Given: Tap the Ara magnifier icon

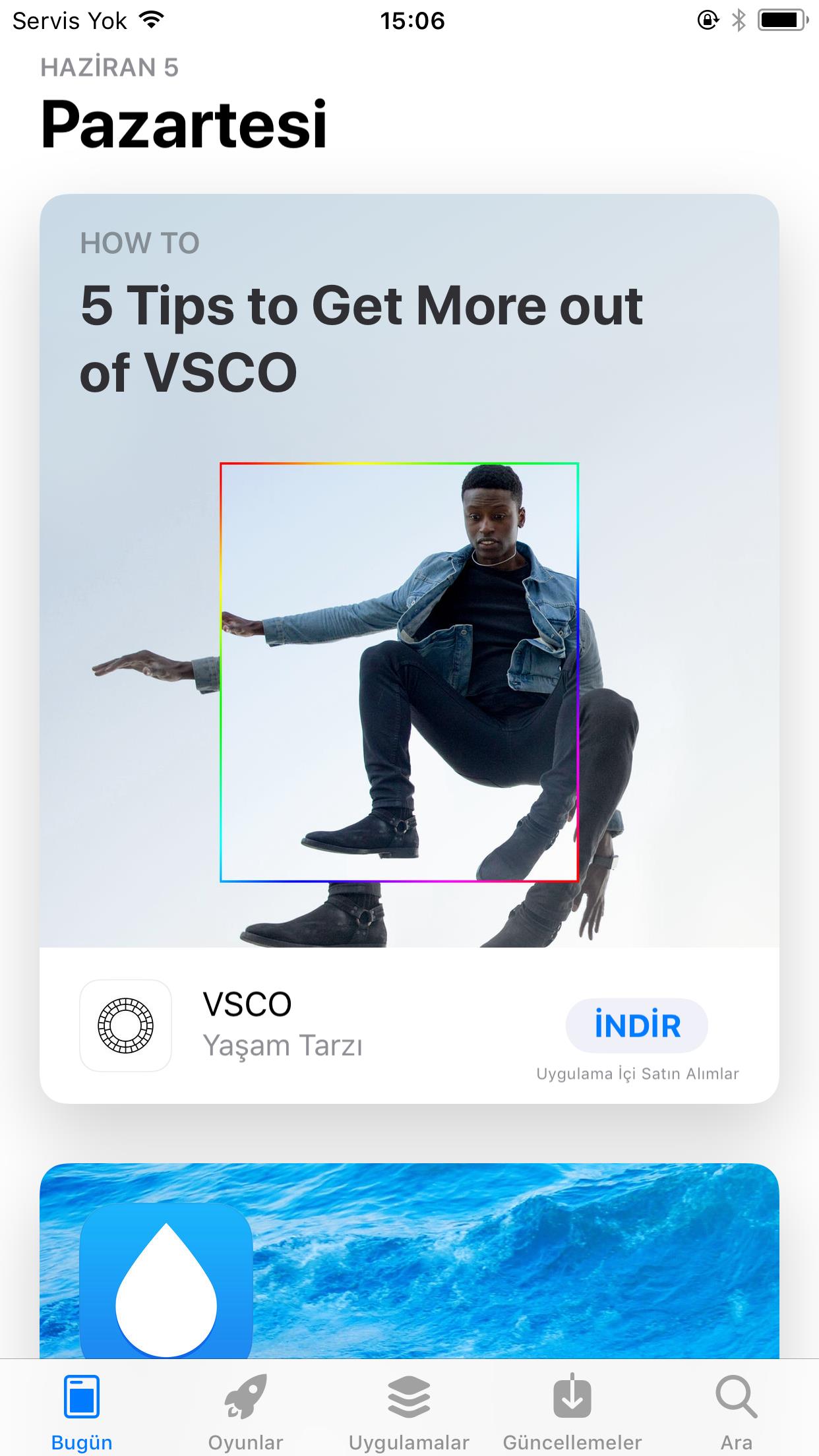Looking at the screenshot, I should click(736, 1397).
